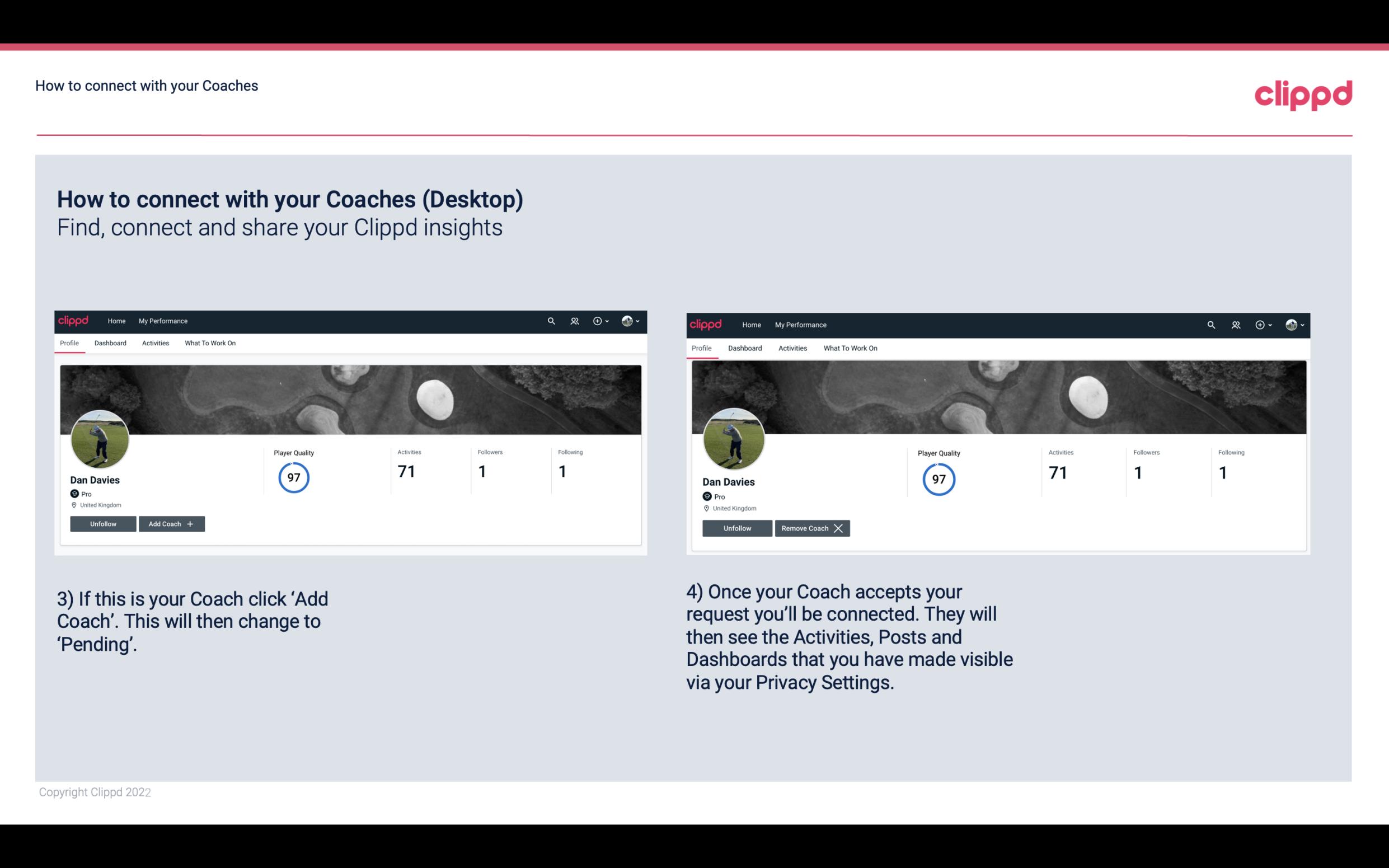Toggle 'Unfollow' on the left profile view

click(103, 523)
